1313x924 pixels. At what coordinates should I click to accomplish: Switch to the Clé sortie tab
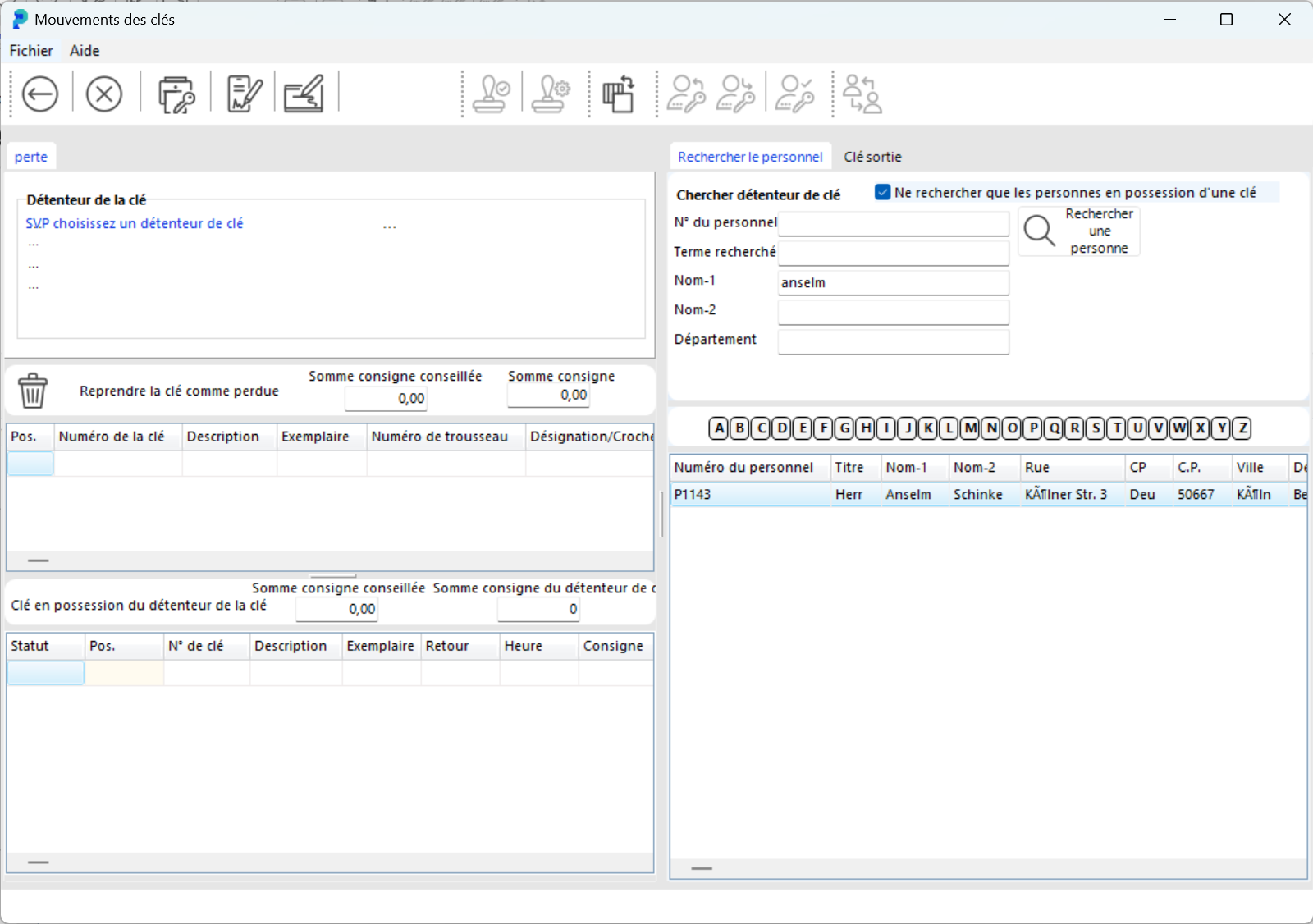pos(872,157)
